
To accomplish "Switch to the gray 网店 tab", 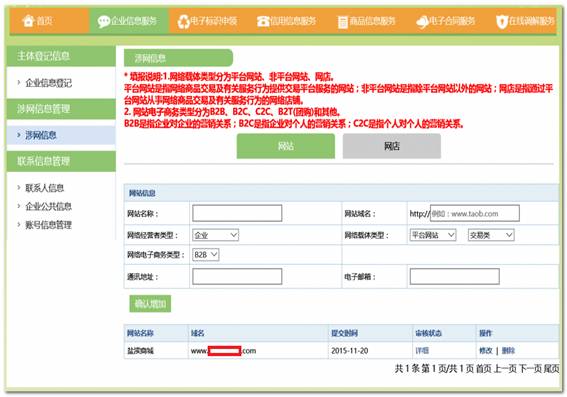I will pos(392,146).
